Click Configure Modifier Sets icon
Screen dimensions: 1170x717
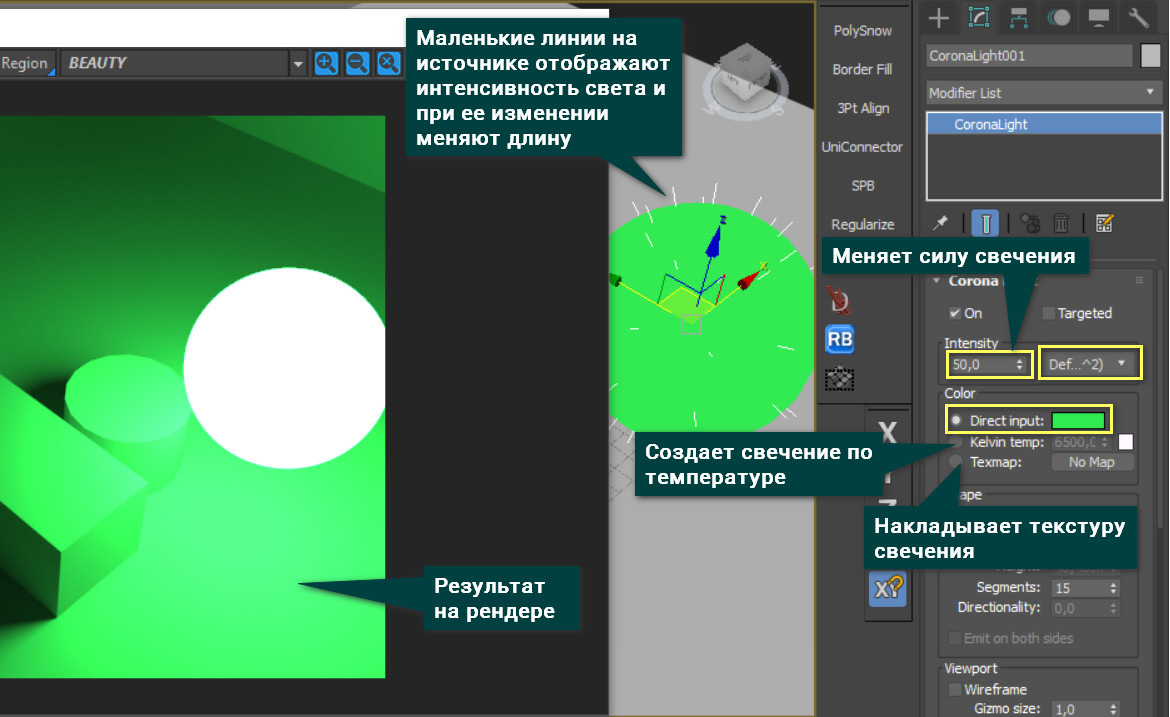pyautogui.click(x=1105, y=223)
